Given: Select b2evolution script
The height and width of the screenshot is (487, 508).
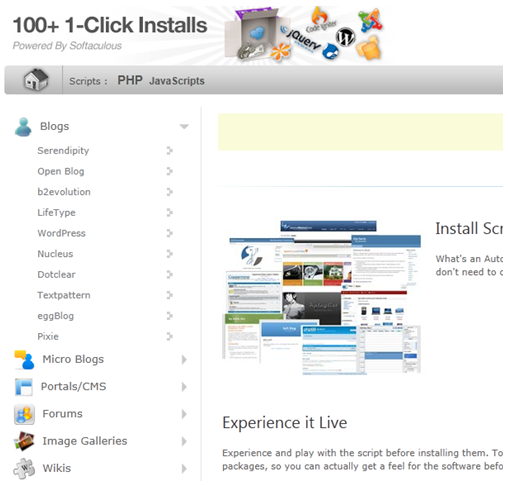Looking at the screenshot, I should 64,192.
